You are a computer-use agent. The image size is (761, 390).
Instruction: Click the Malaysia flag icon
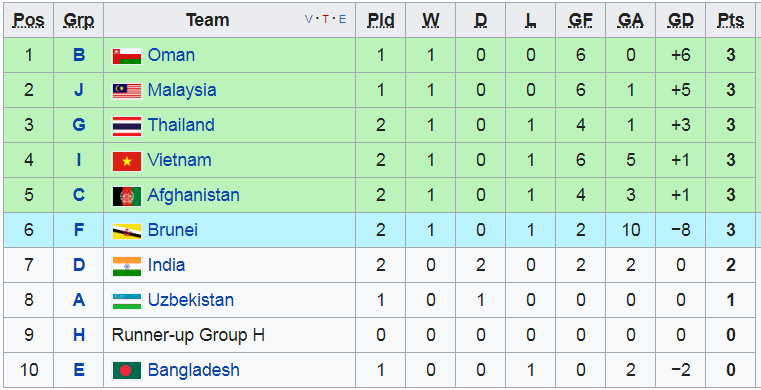pyautogui.click(x=127, y=91)
